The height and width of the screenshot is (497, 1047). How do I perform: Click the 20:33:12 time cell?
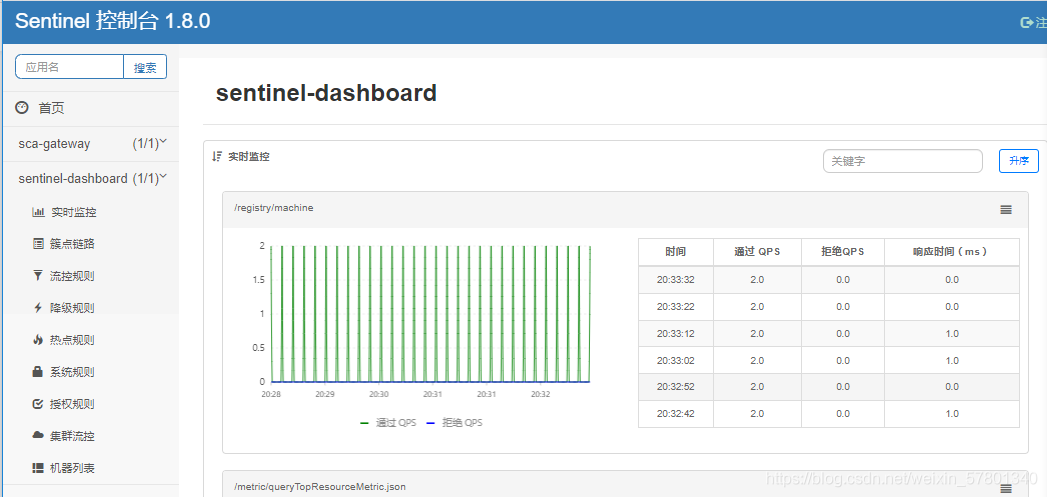tap(676, 333)
